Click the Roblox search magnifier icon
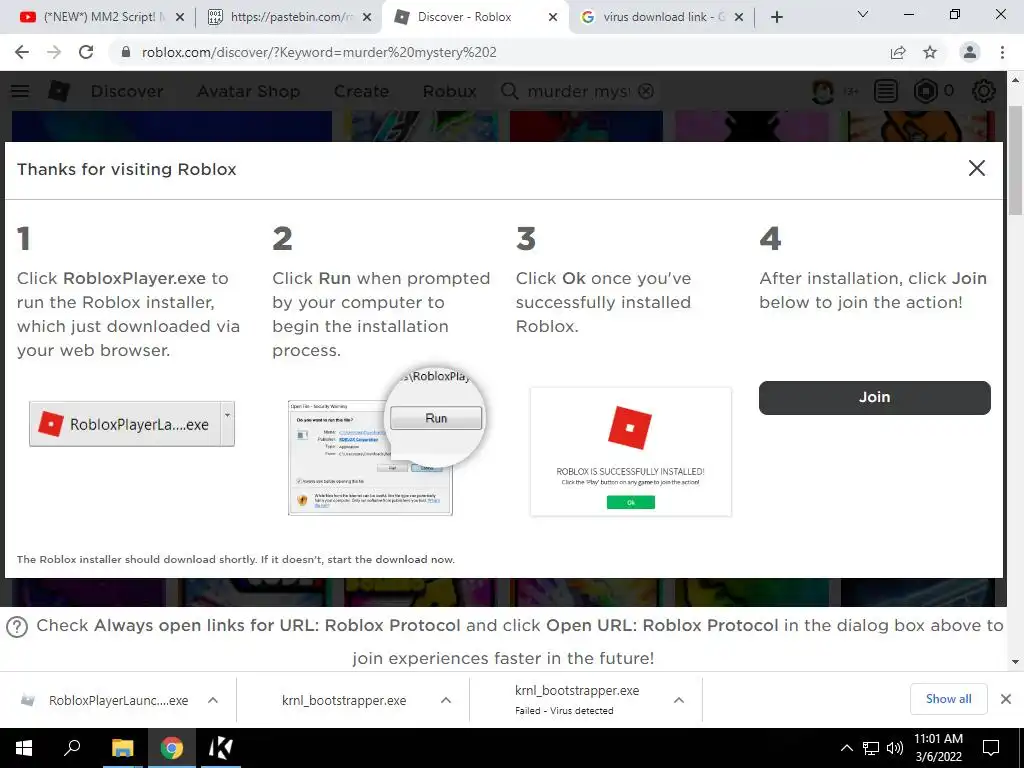 pyautogui.click(x=509, y=91)
